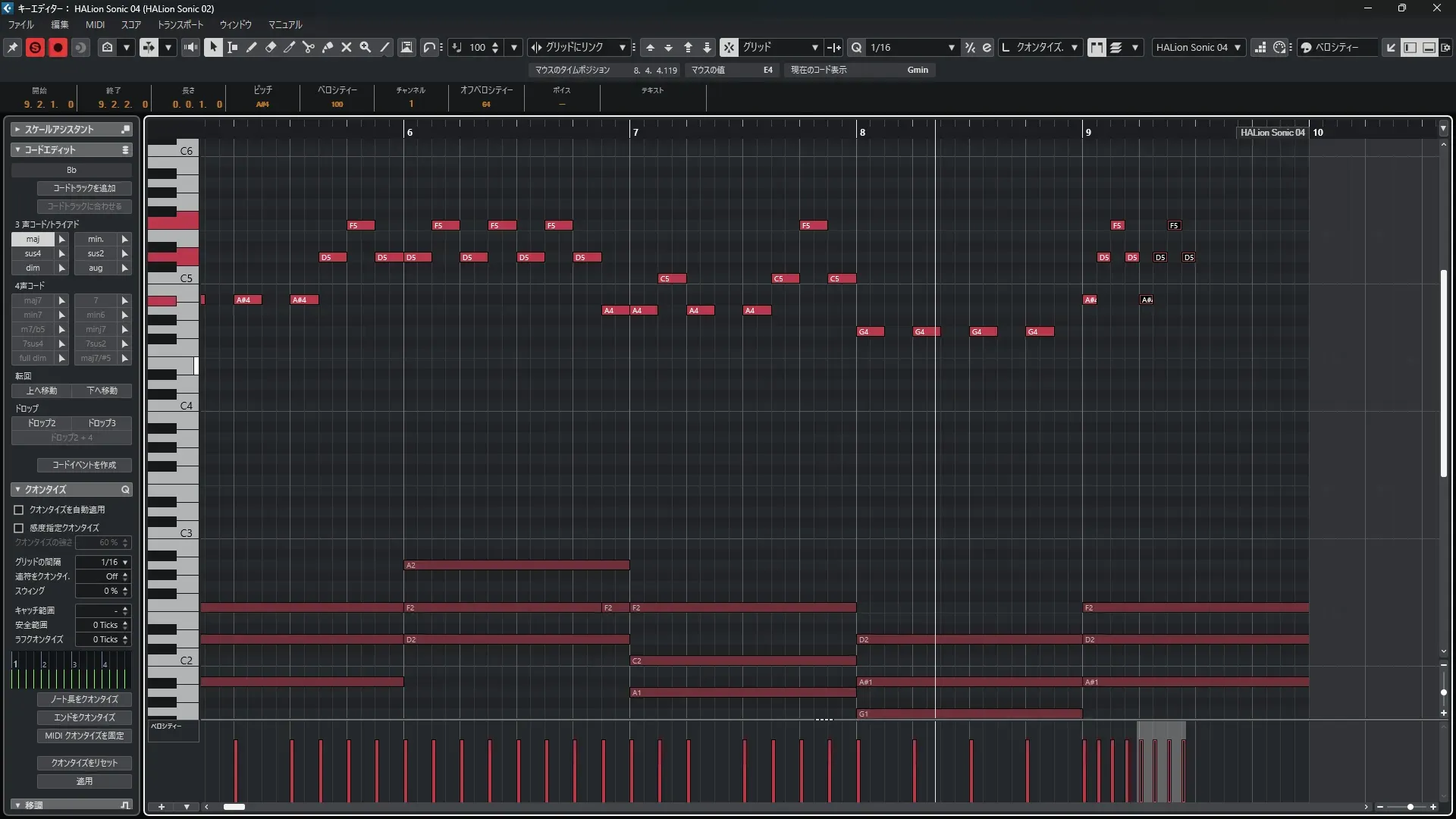Toggle the Solo editor button
This screenshot has height=819, width=1456.
(35, 47)
